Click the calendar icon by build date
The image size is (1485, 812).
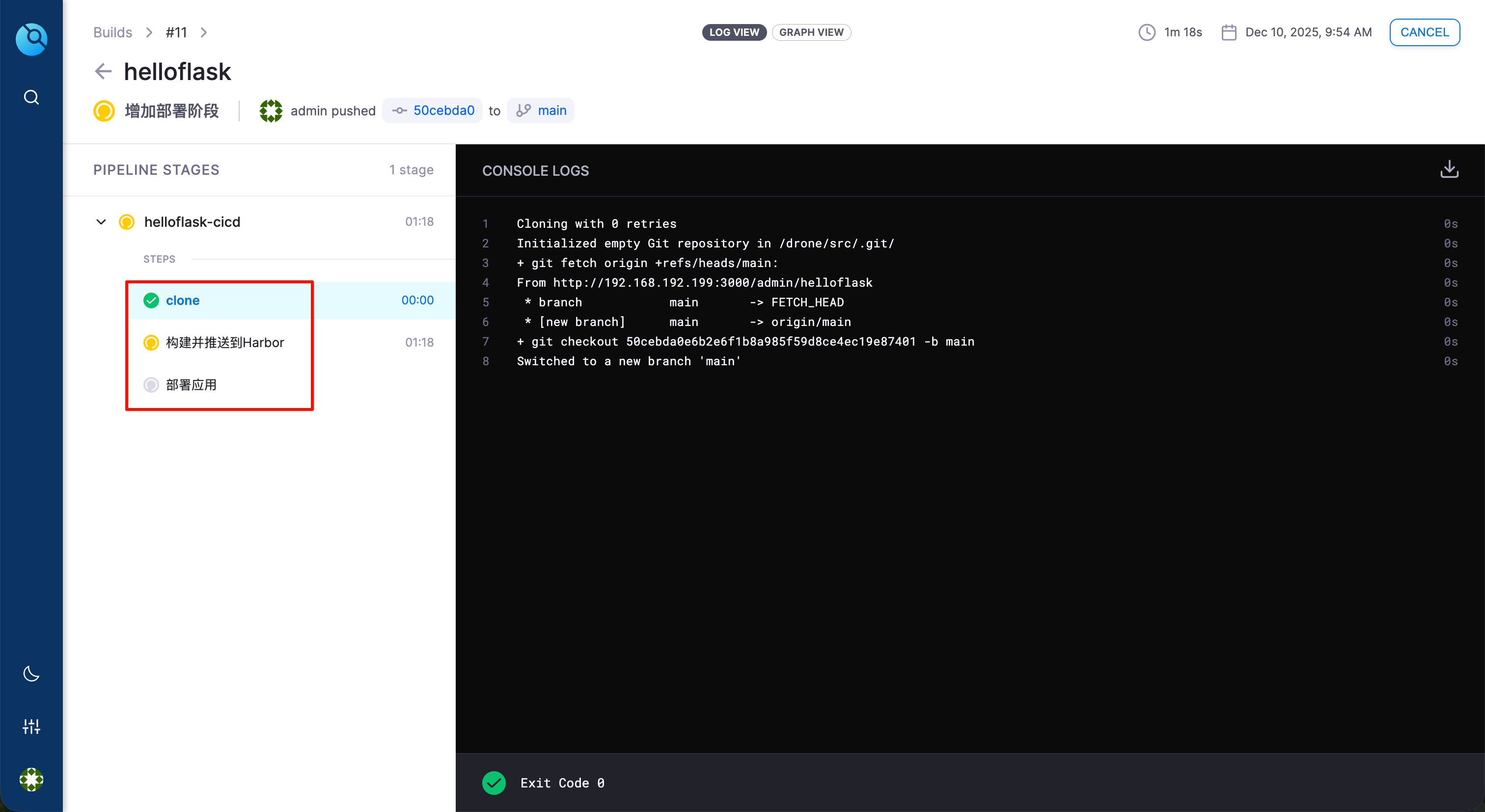1229,32
